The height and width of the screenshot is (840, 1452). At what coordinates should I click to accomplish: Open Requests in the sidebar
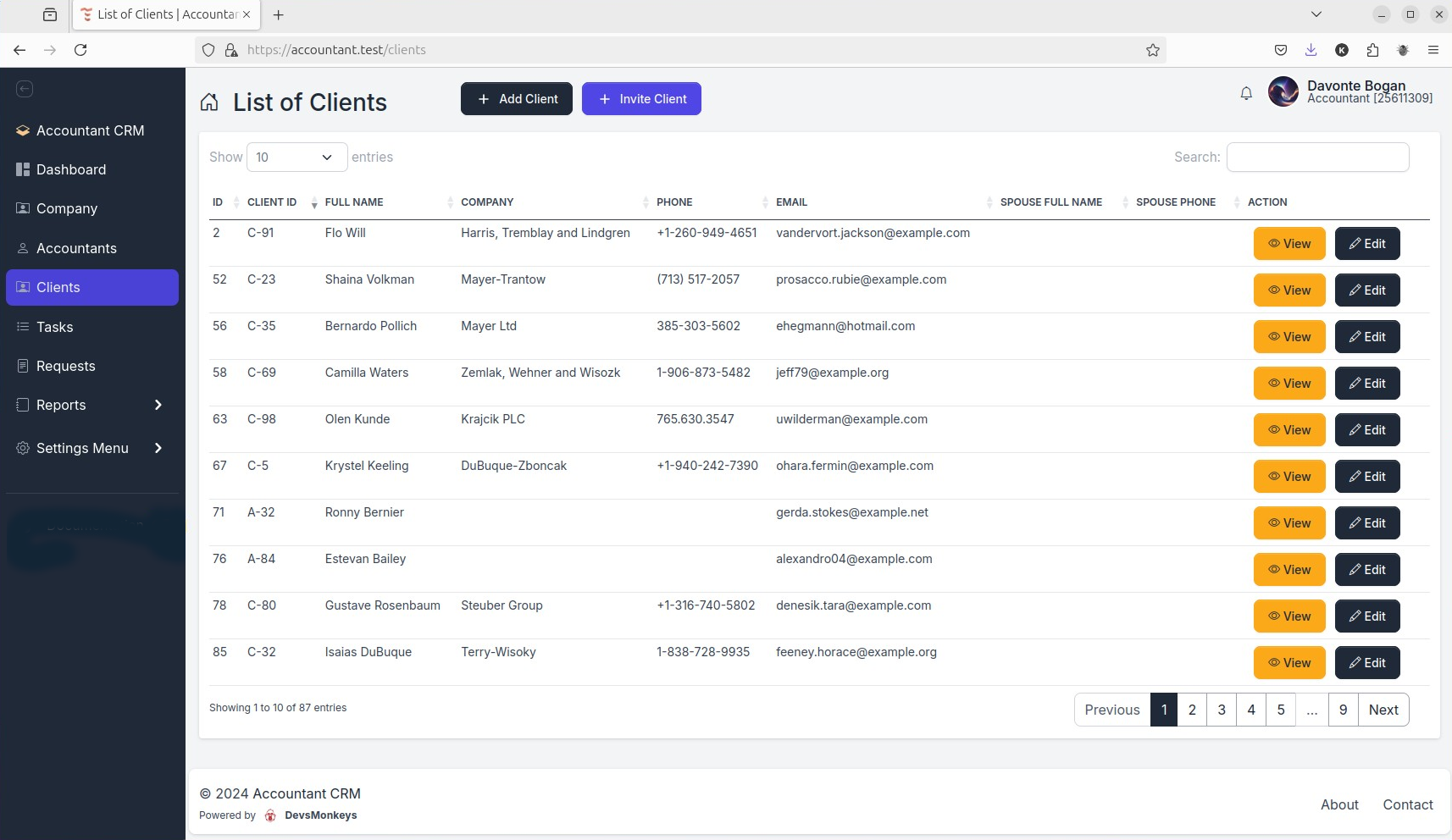point(92,366)
